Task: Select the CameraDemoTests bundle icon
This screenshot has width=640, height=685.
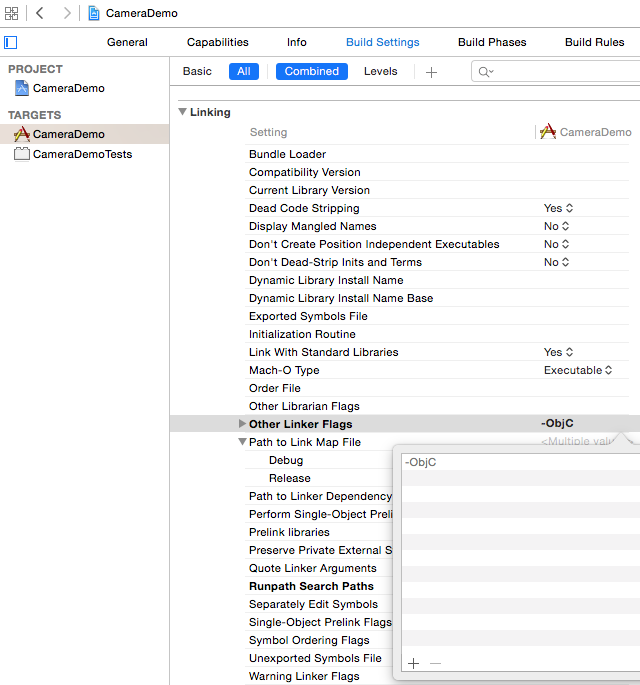Action: pos(22,154)
